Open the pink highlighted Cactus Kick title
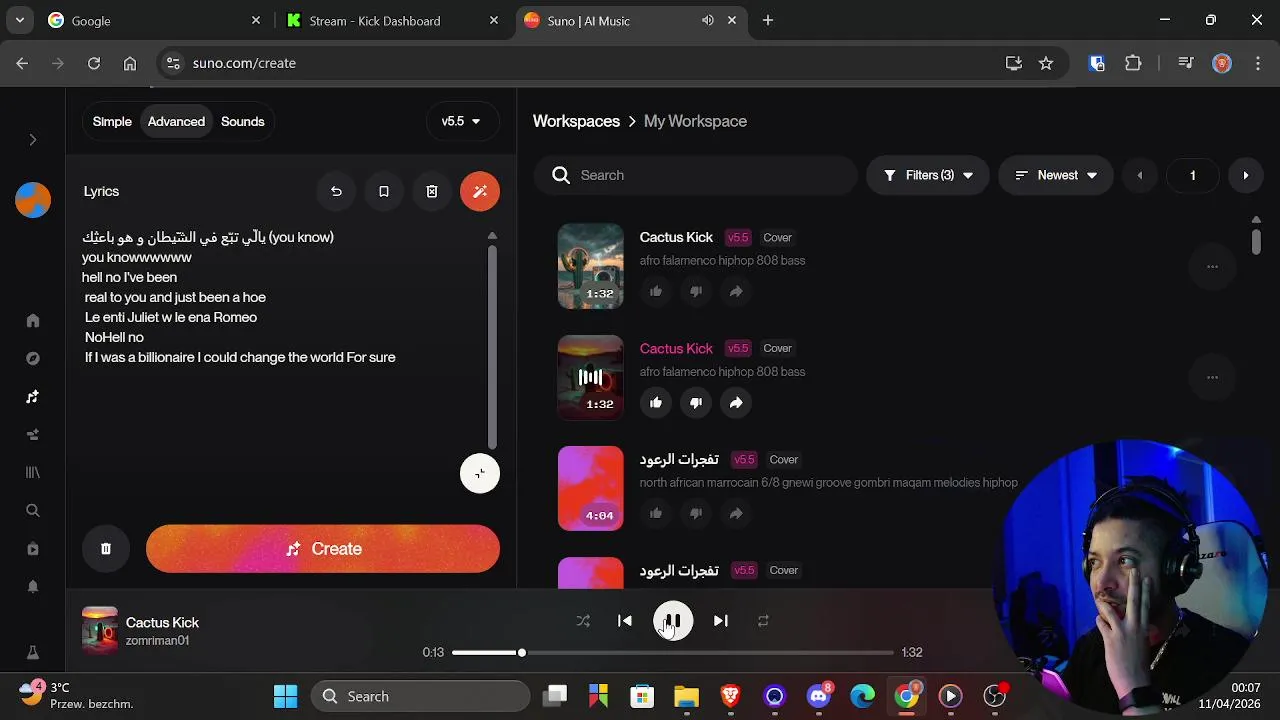 [x=676, y=348]
